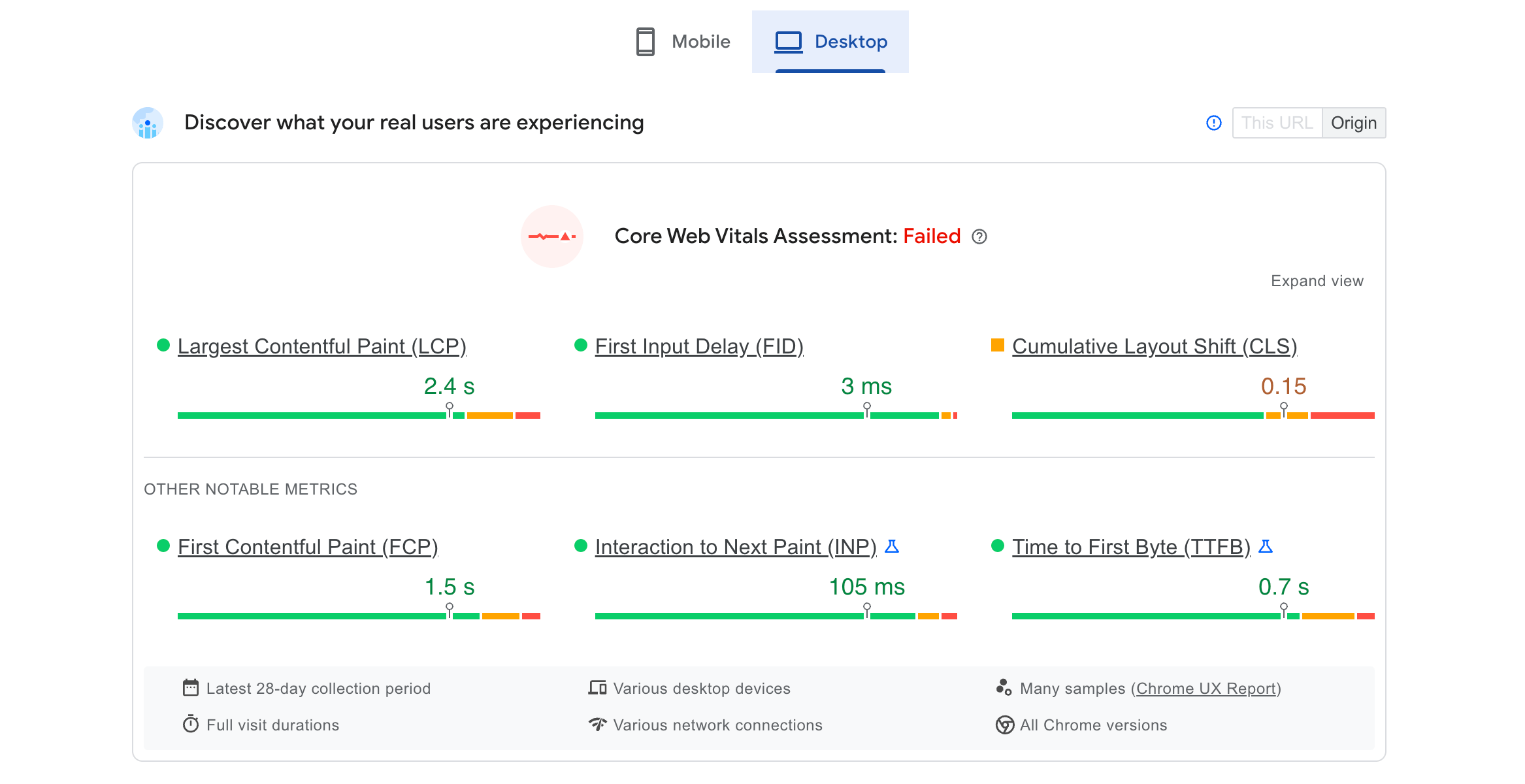Viewport: 1525px width, 784px height.
Task: Click the network connections wifi icon
Action: pos(597,725)
